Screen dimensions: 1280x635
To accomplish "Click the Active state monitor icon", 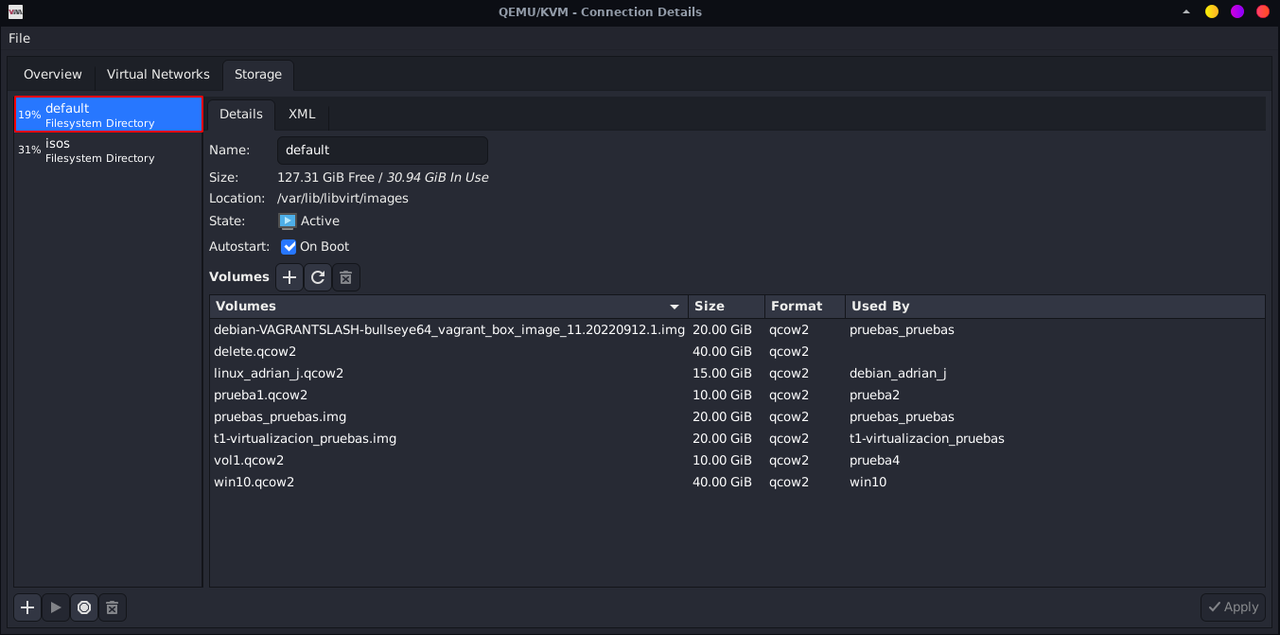I will [x=287, y=221].
